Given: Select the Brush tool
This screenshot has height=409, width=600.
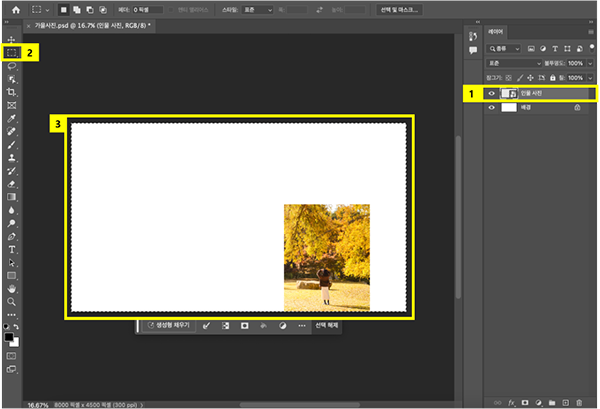Looking at the screenshot, I should pyautogui.click(x=11, y=145).
